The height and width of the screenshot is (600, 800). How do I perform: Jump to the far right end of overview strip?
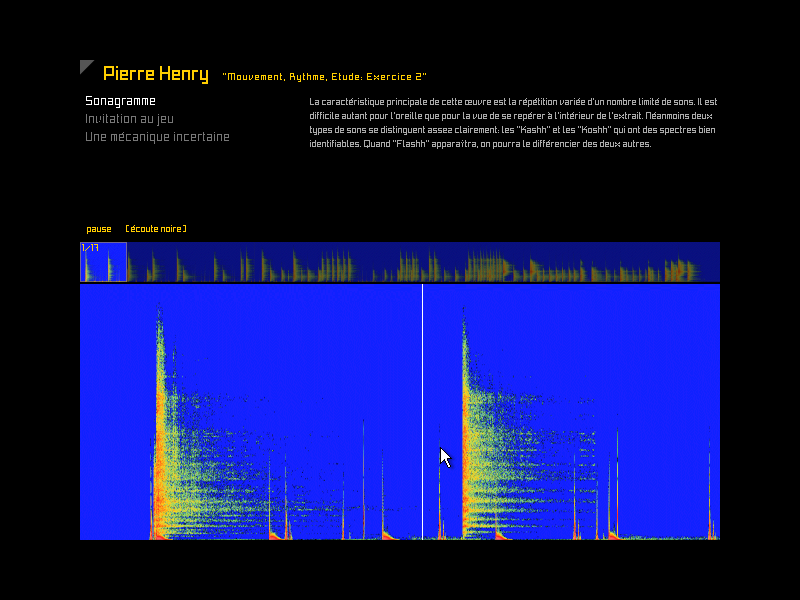[714, 262]
